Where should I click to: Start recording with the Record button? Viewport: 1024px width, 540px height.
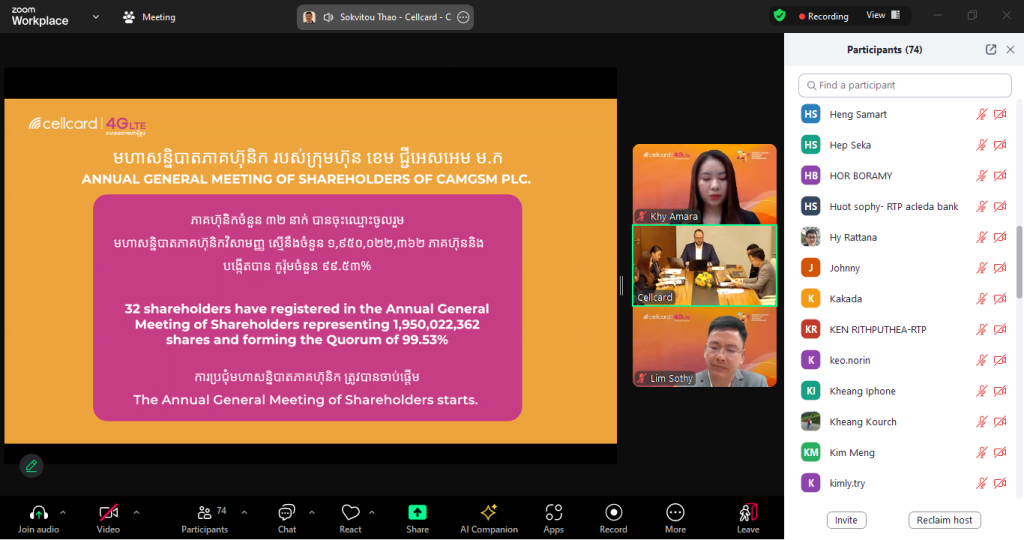coord(613,516)
